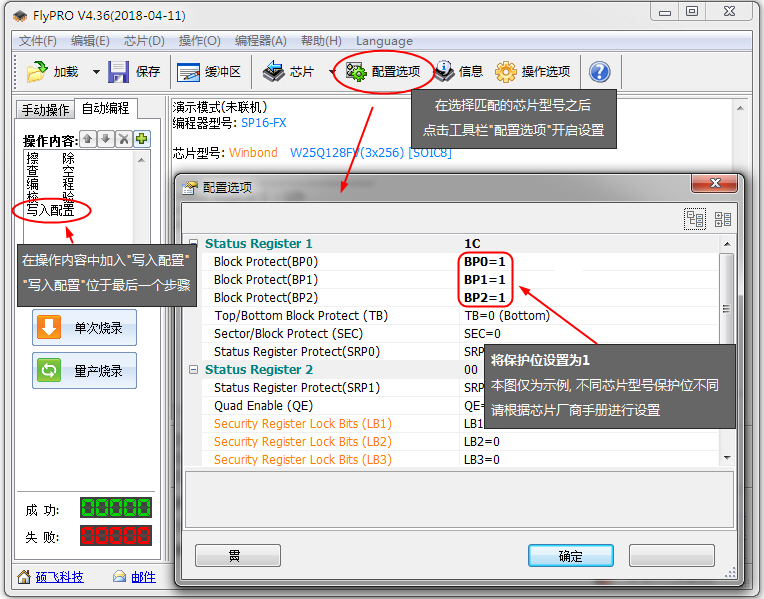Select the Quad Enable (QE) row
Screen dimensions: 764x599
[x=263, y=406]
